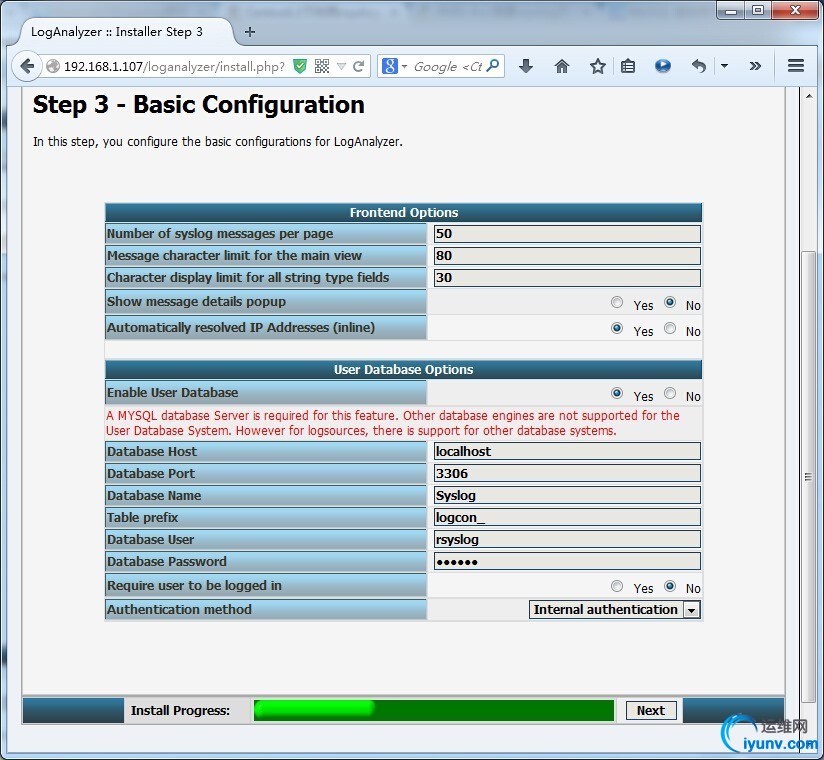Go back using the browser back arrow
The image size is (824, 760).
(27, 66)
